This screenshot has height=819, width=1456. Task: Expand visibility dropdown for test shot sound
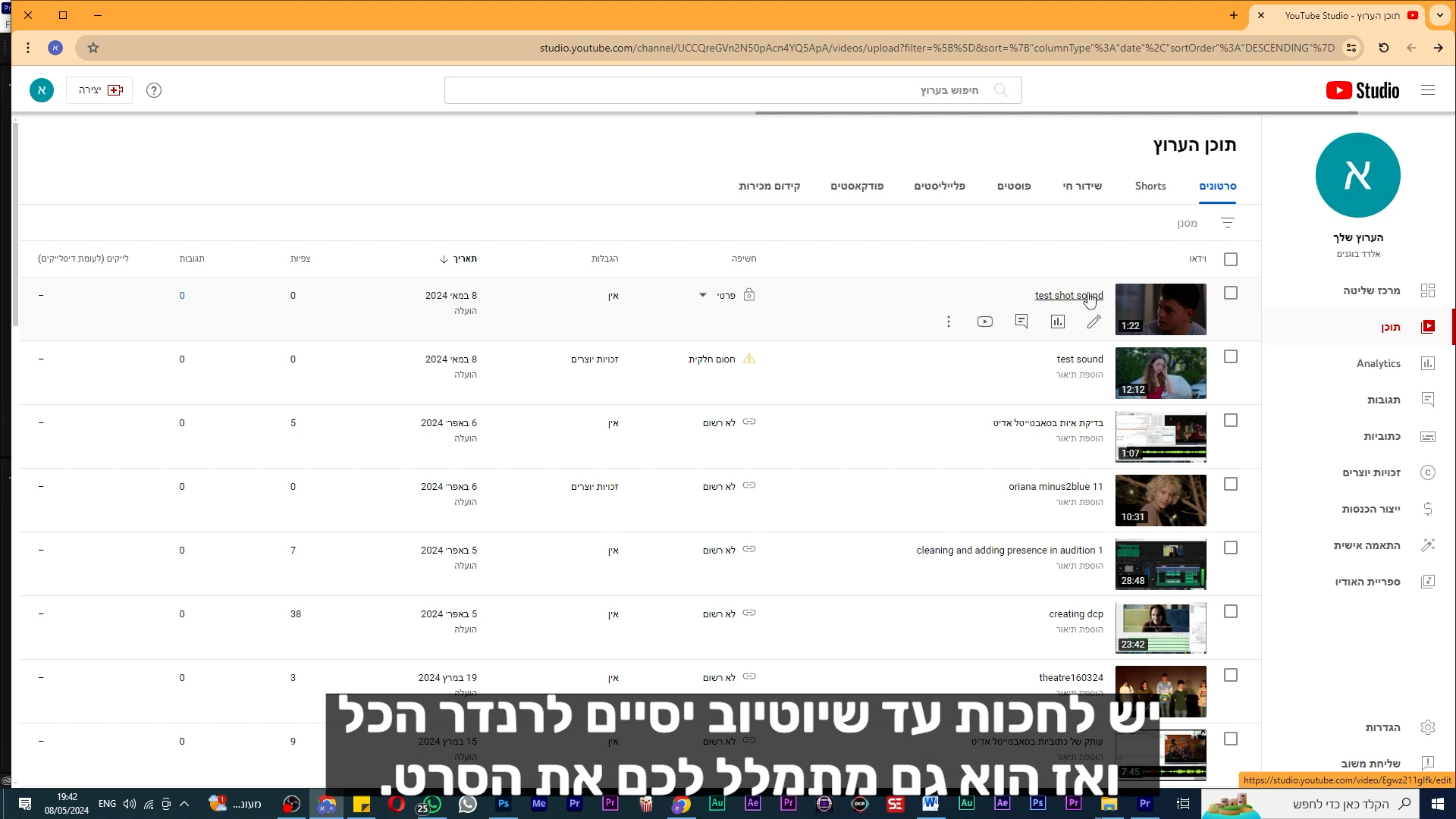tap(703, 295)
